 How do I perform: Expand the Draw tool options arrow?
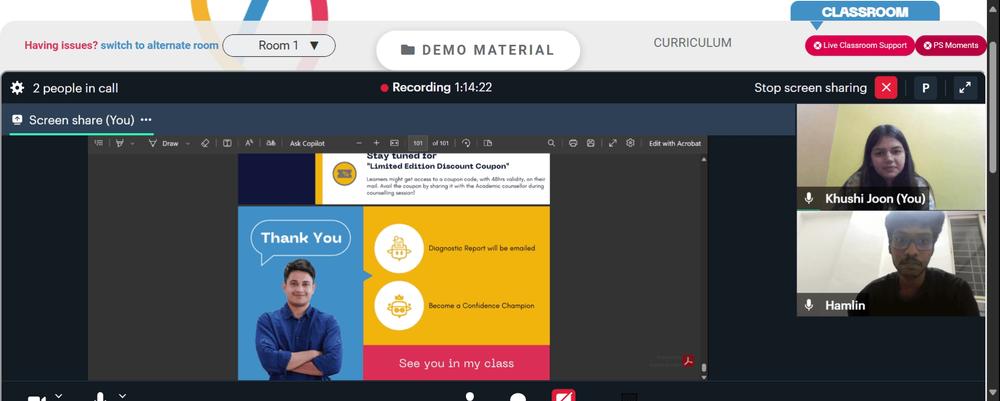(188, 143)
